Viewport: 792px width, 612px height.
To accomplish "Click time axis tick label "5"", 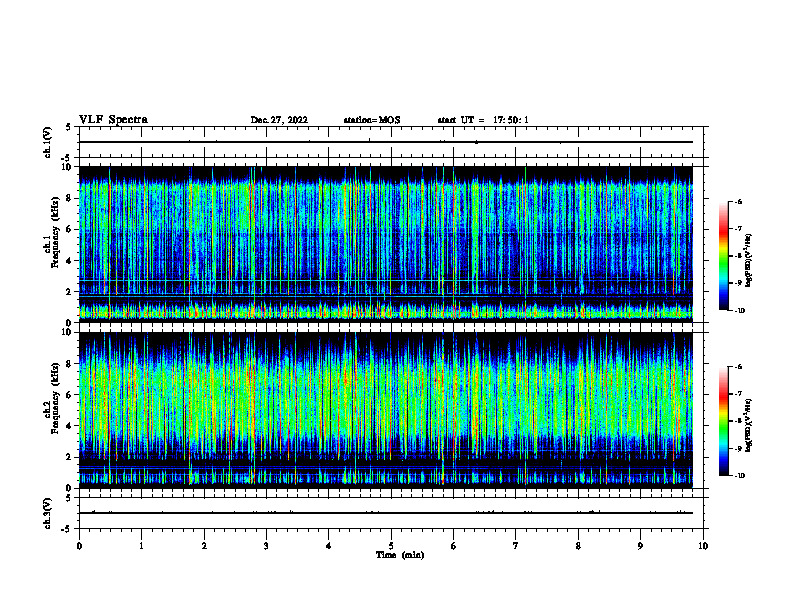I will pos(391,546).
